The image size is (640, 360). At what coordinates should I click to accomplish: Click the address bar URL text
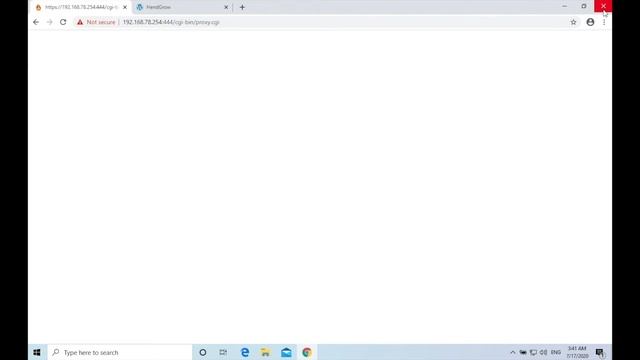171,22
